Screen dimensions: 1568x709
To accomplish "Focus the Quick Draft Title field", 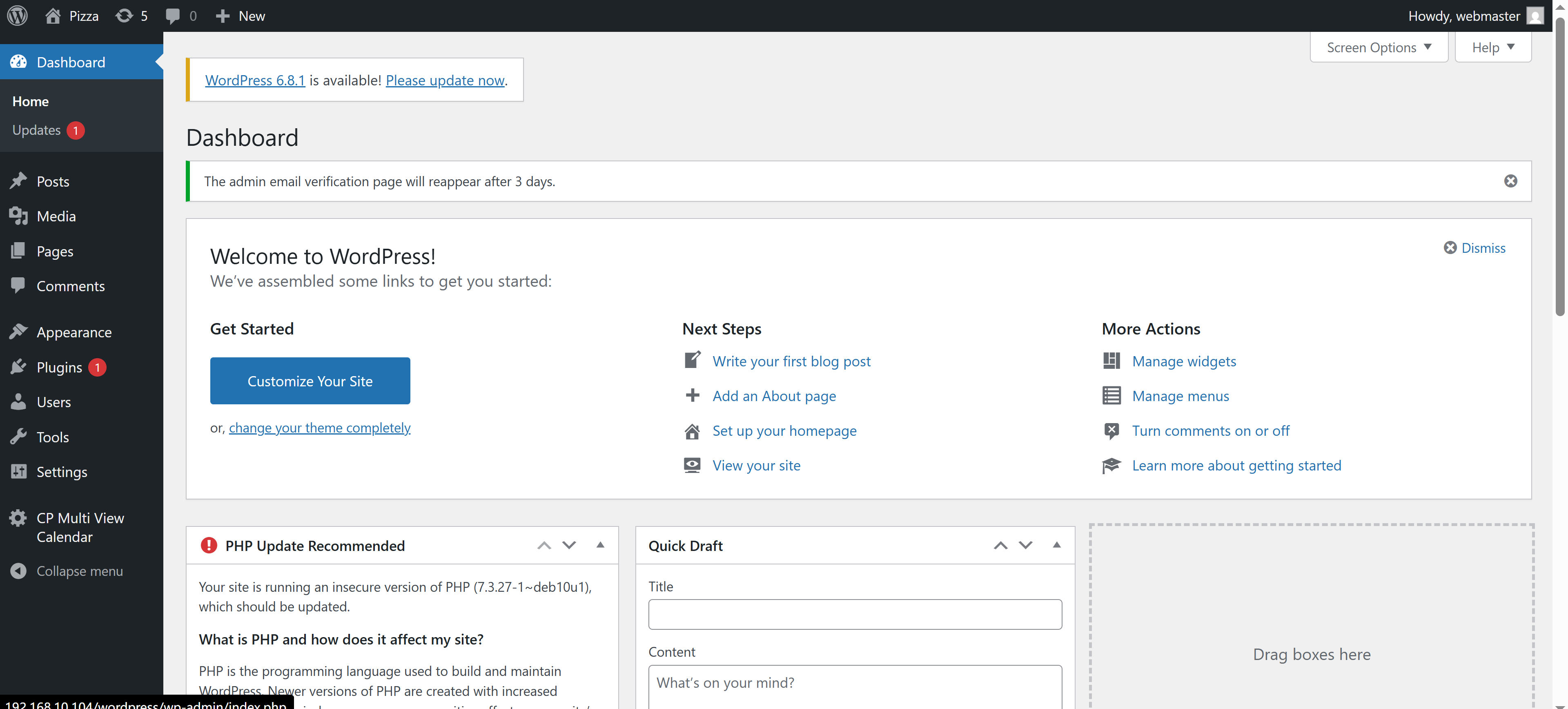I will pyautogui.click(x=855, y=614).
